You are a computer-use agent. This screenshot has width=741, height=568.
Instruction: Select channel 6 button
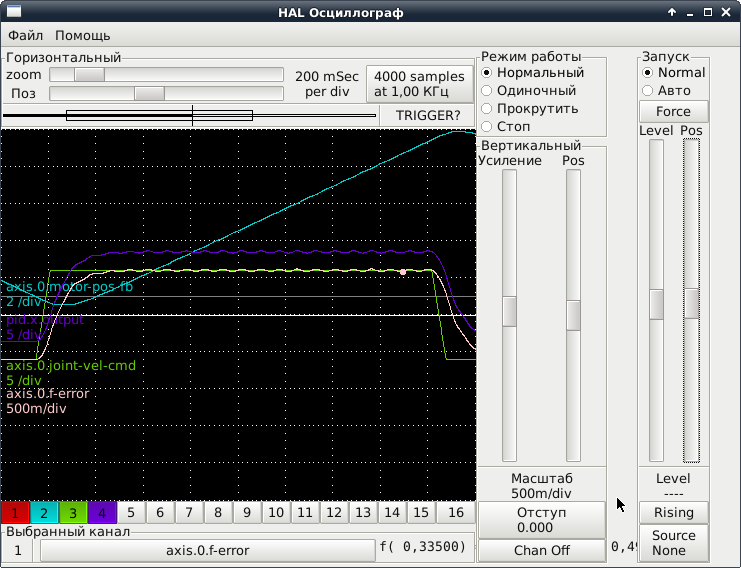click(x=160, y=513)
